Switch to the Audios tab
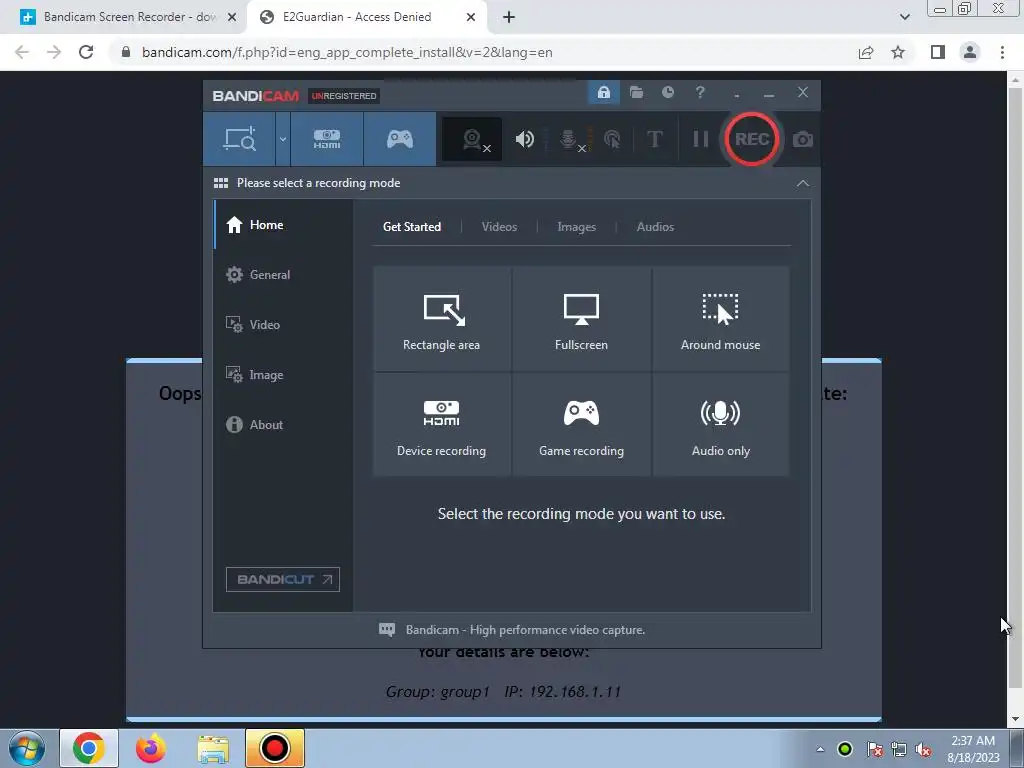This screenshot has height=768, width=1024. pos(655,227)
